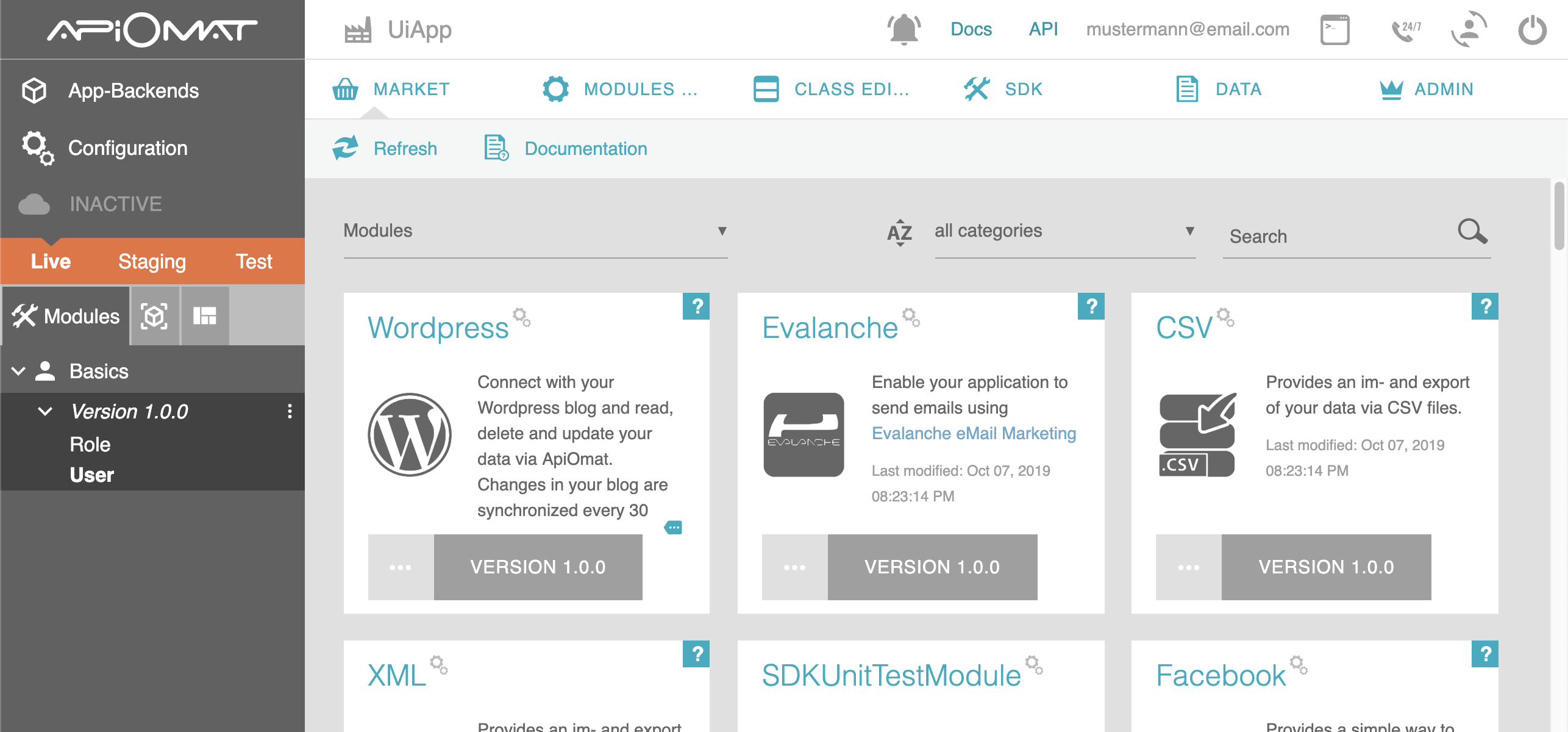Viewport: 1568px width, 732px height.
Task: Switch to the CLASS EDI... tab
Action: coord(832,89)
